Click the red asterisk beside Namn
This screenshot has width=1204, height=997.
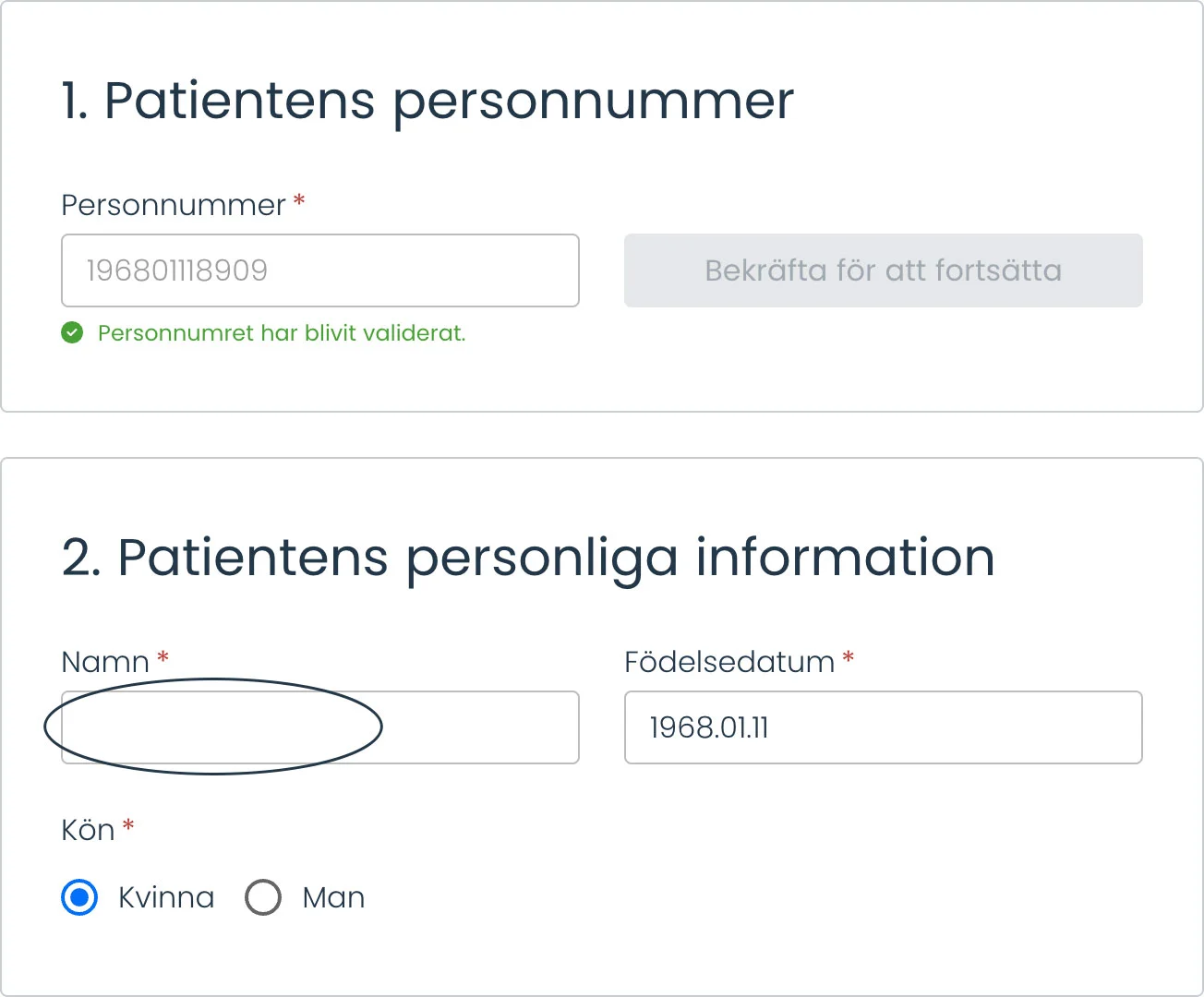click(163, 657)
